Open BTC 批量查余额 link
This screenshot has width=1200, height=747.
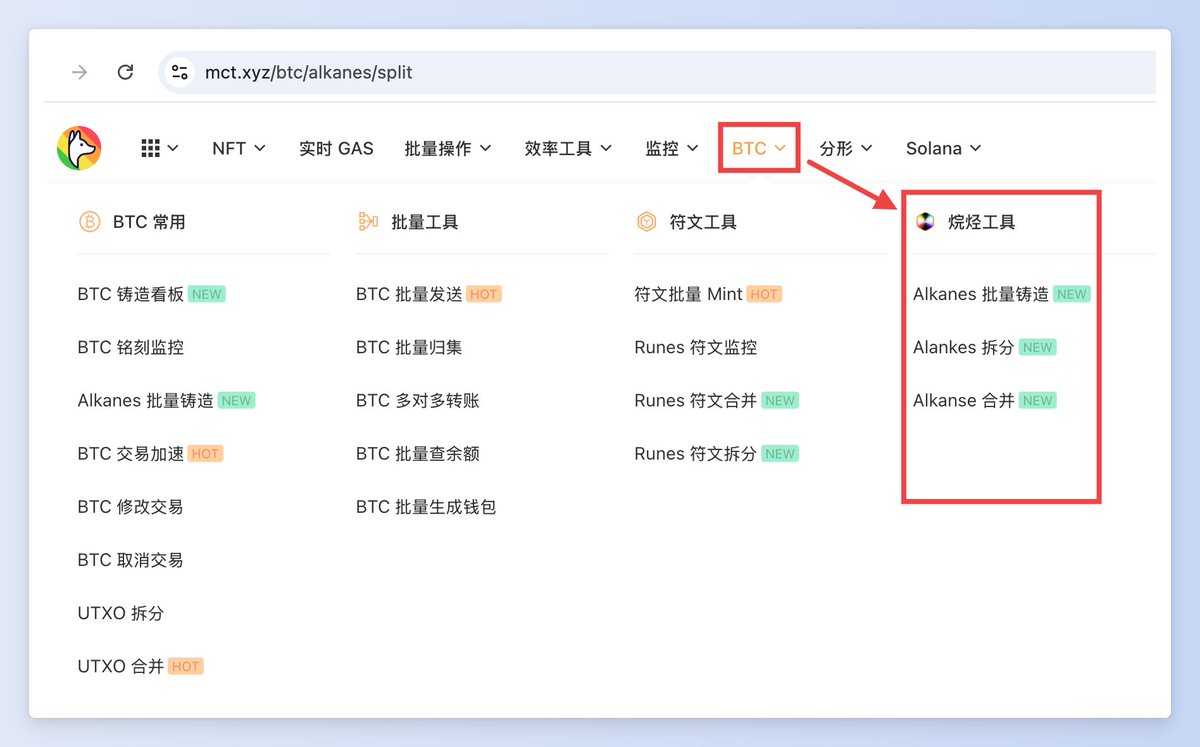(418, 453)
